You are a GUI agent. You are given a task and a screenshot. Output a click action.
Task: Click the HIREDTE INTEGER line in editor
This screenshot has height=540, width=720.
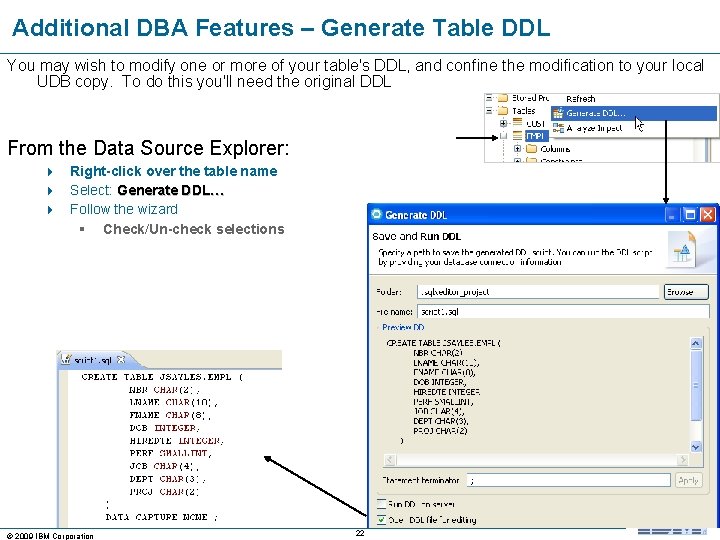[177, 441]
